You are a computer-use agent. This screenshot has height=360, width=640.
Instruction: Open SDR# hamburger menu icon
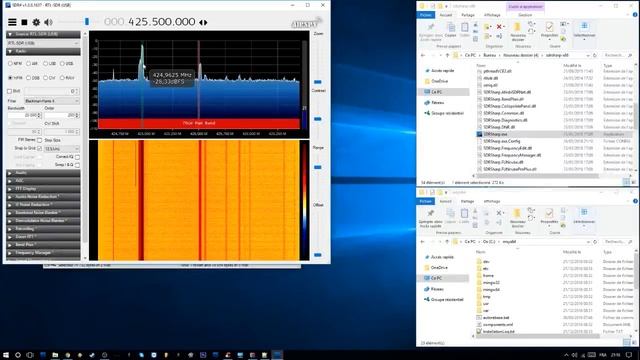point(12,22)
